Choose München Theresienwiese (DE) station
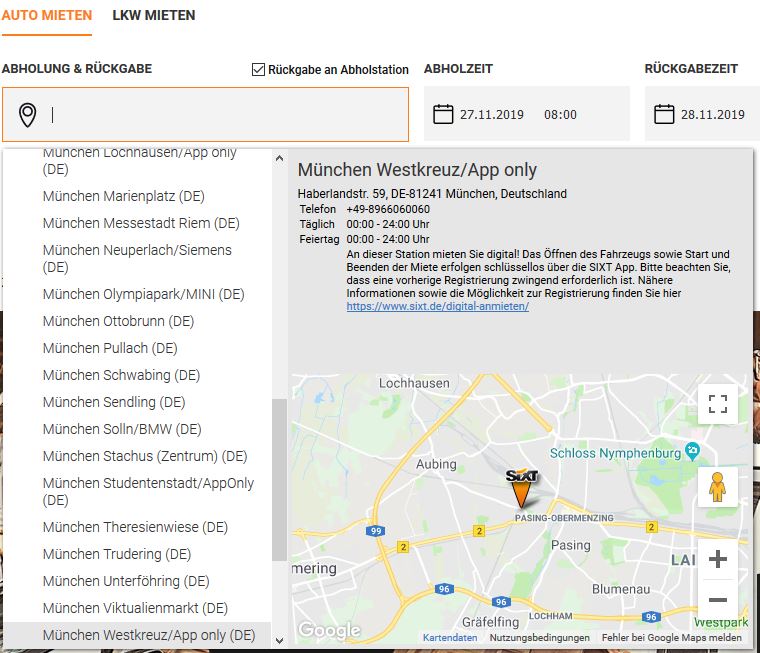The image size is (760, 653). [137, 527]
